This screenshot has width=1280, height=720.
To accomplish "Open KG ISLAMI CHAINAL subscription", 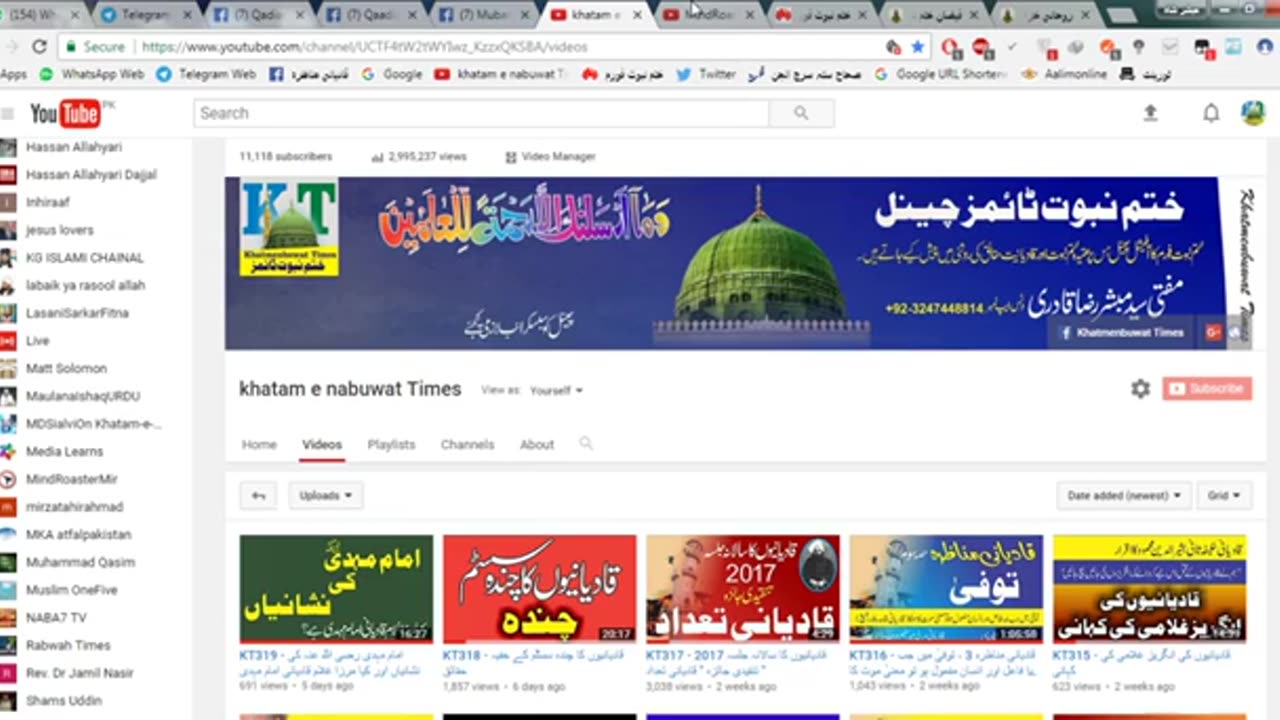I will tap(85, 258).
